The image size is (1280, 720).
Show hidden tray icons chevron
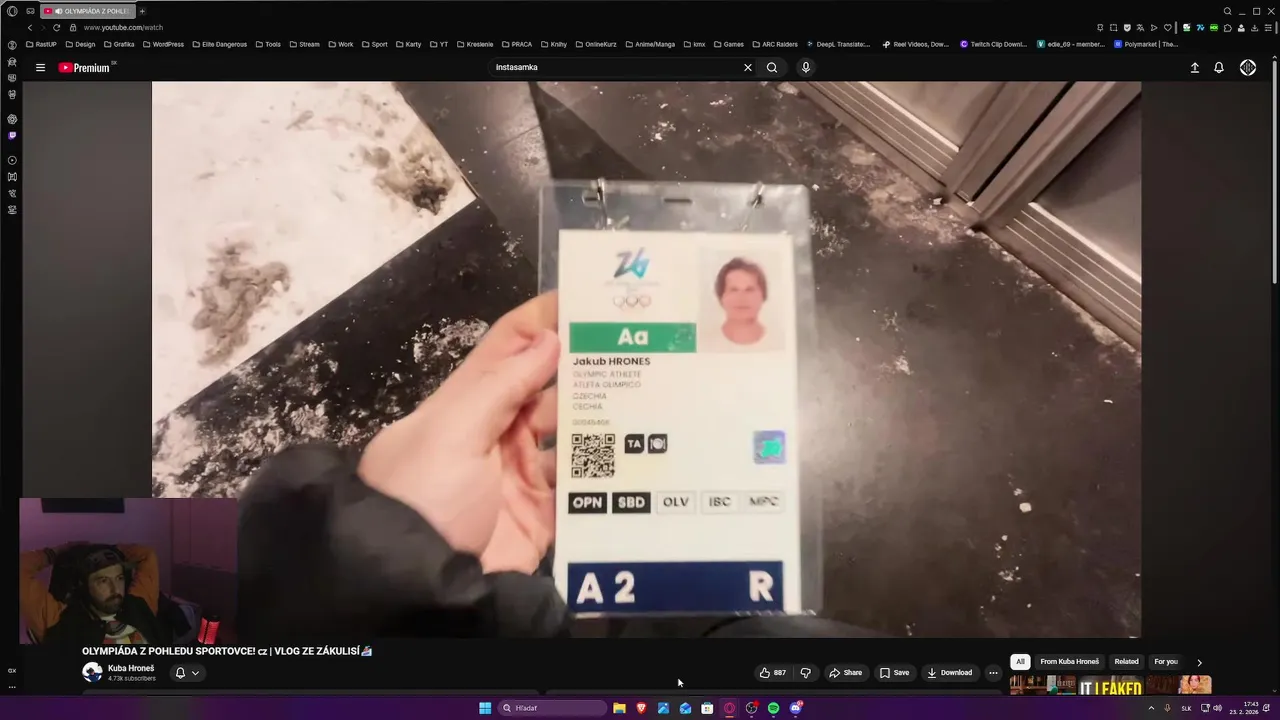tap(1151, 708)
